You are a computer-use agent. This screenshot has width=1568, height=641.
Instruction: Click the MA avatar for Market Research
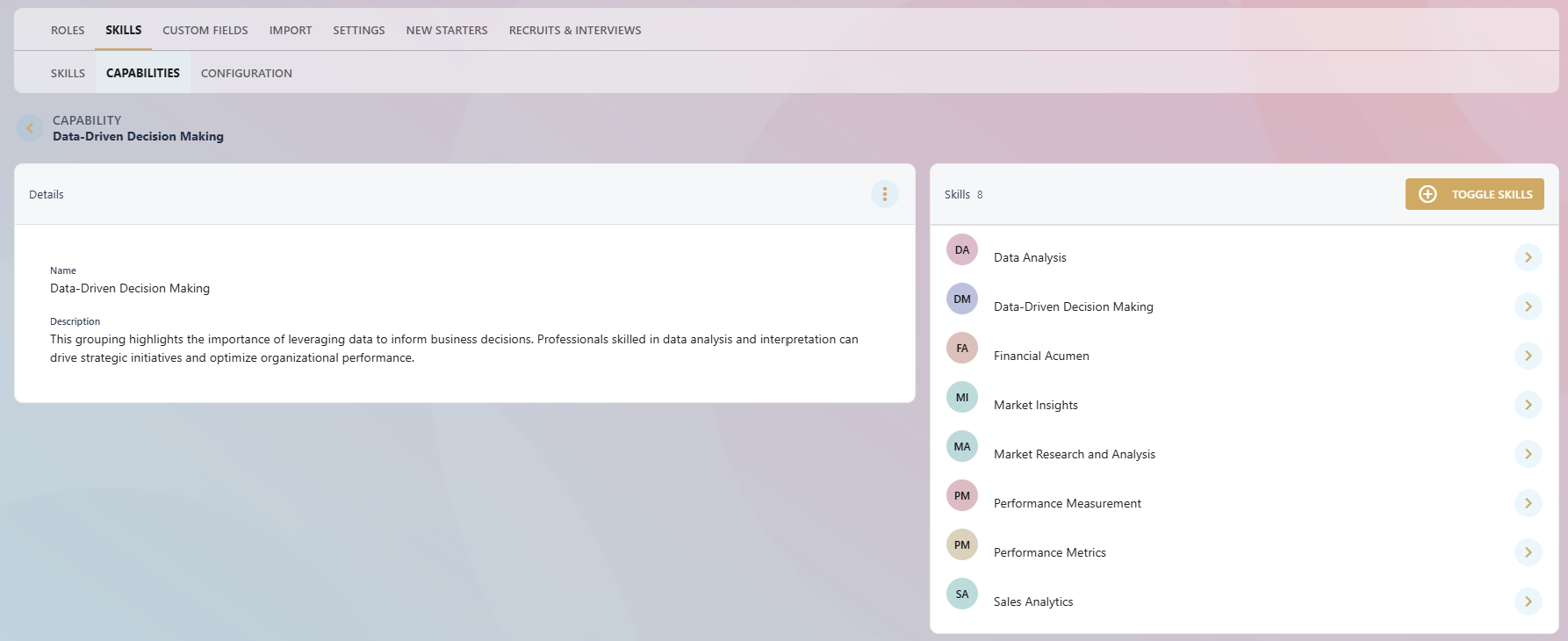962,447
